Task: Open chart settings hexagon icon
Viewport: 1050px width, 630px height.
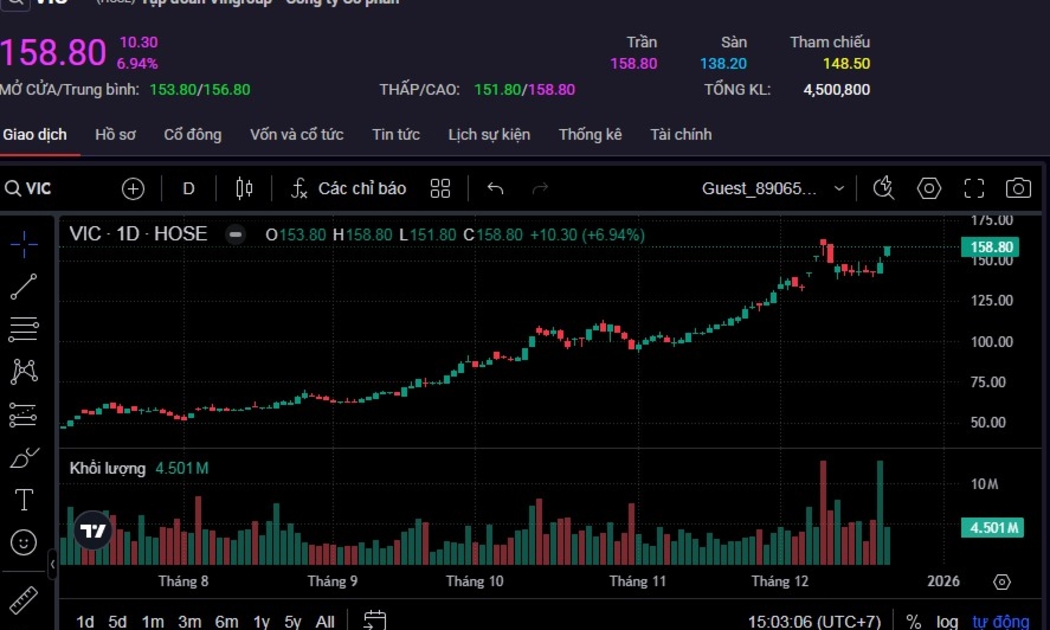Action: (929, 188)
